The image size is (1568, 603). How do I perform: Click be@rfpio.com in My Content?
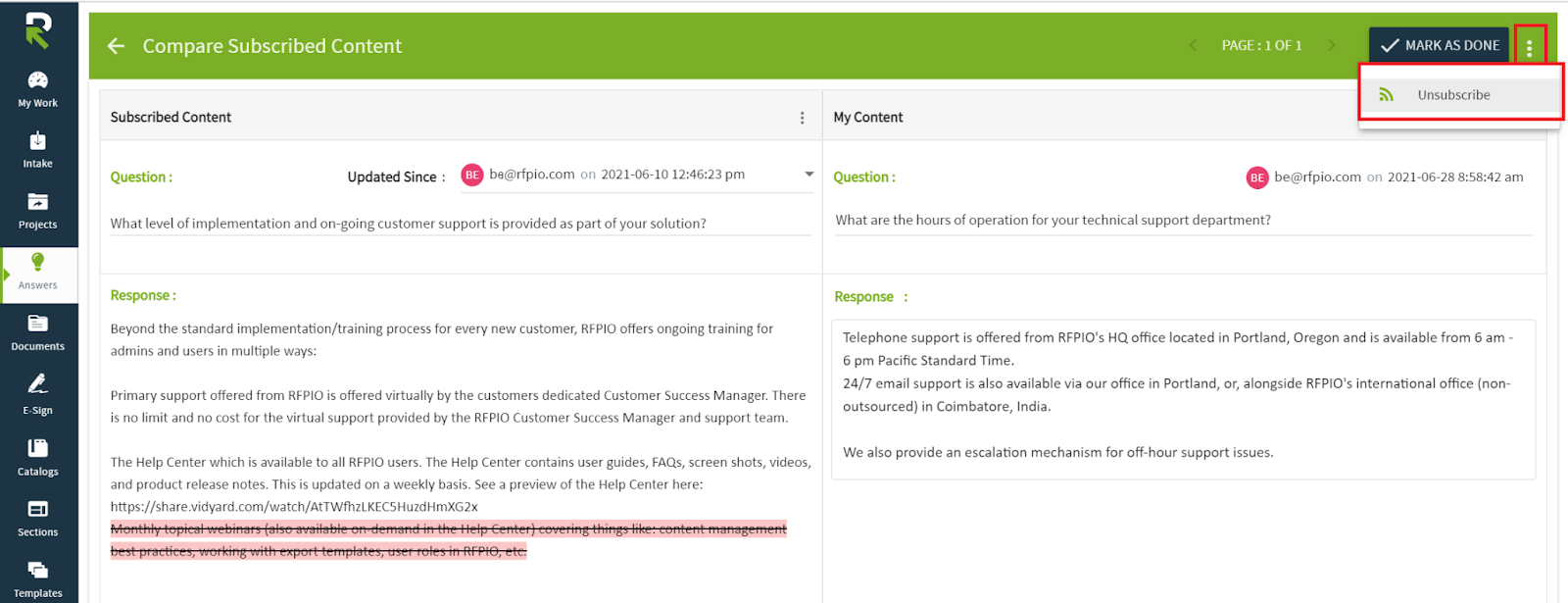(x=1317, y=177)
